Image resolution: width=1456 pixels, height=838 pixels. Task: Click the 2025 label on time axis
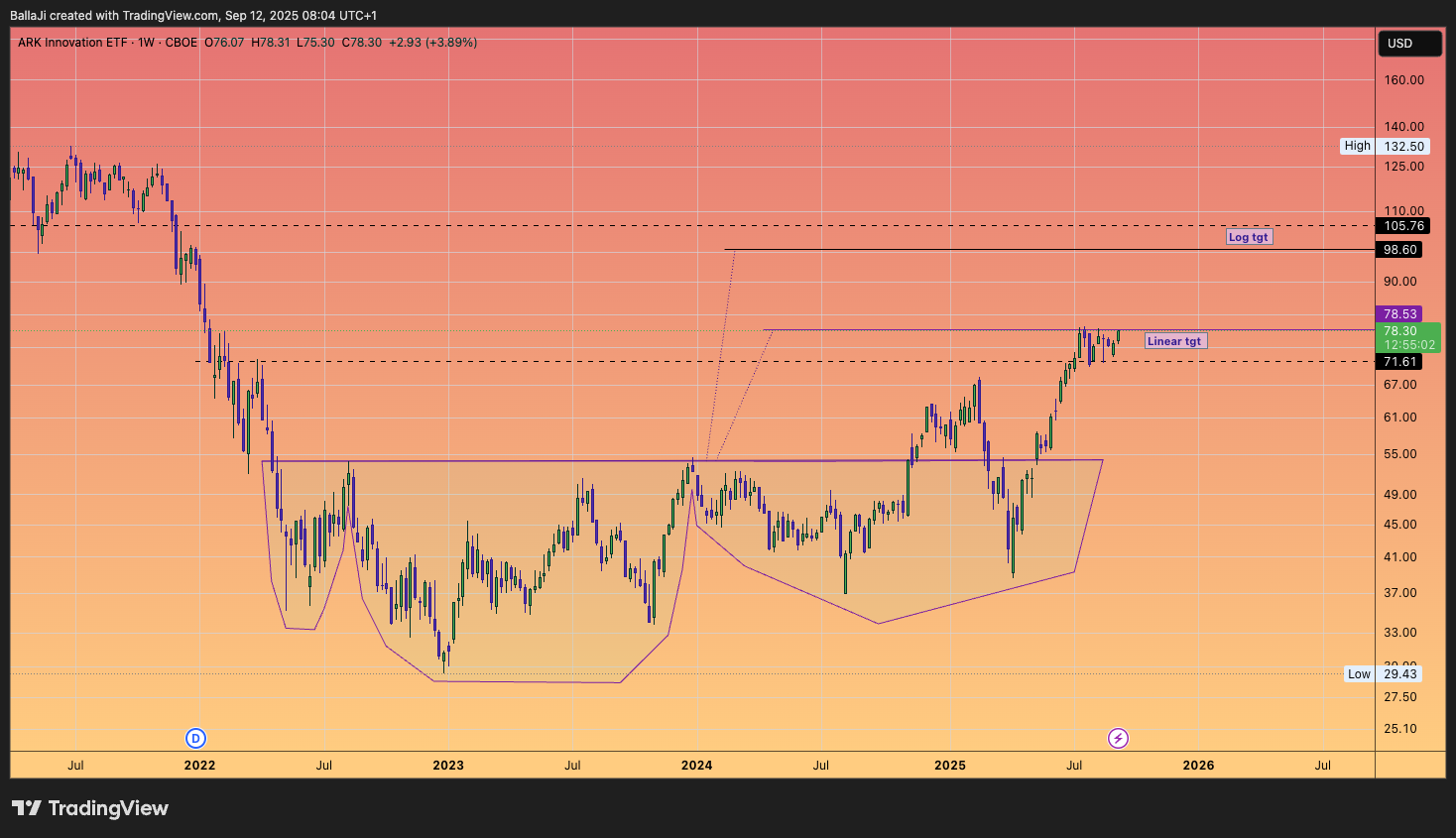pyautogui.click(x=950, y=766)
